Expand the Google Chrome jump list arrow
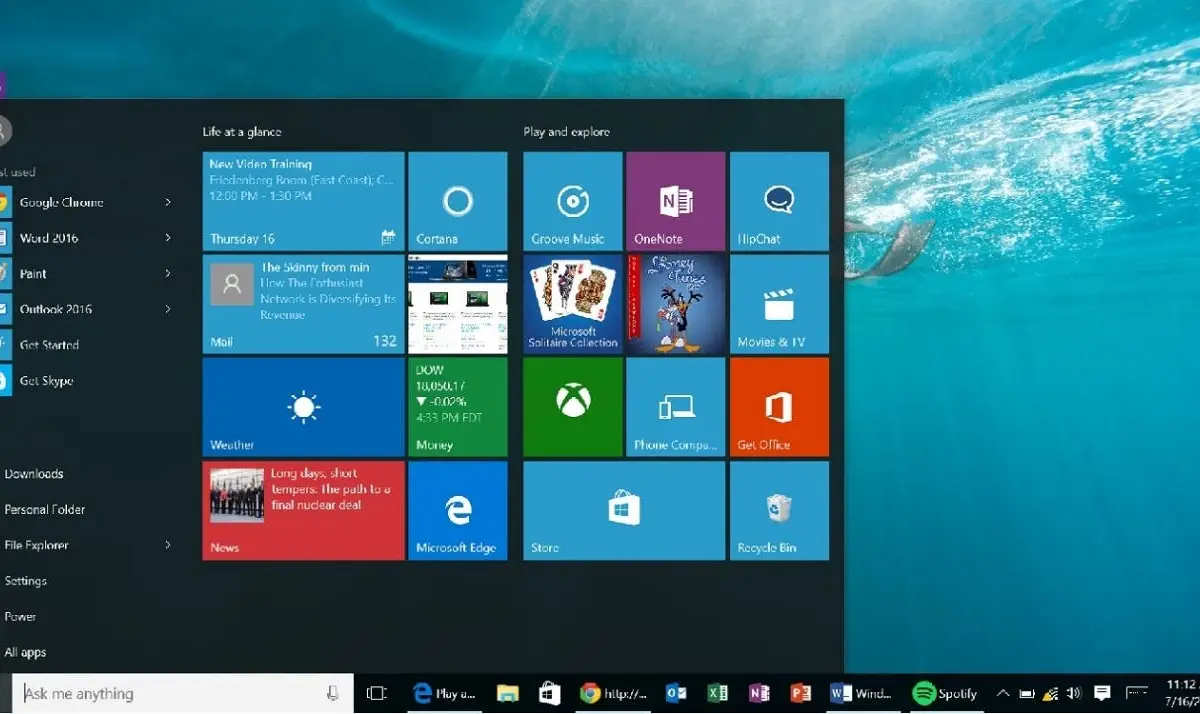The height and width of the screenshot is (714, 1200). (168, 202)
